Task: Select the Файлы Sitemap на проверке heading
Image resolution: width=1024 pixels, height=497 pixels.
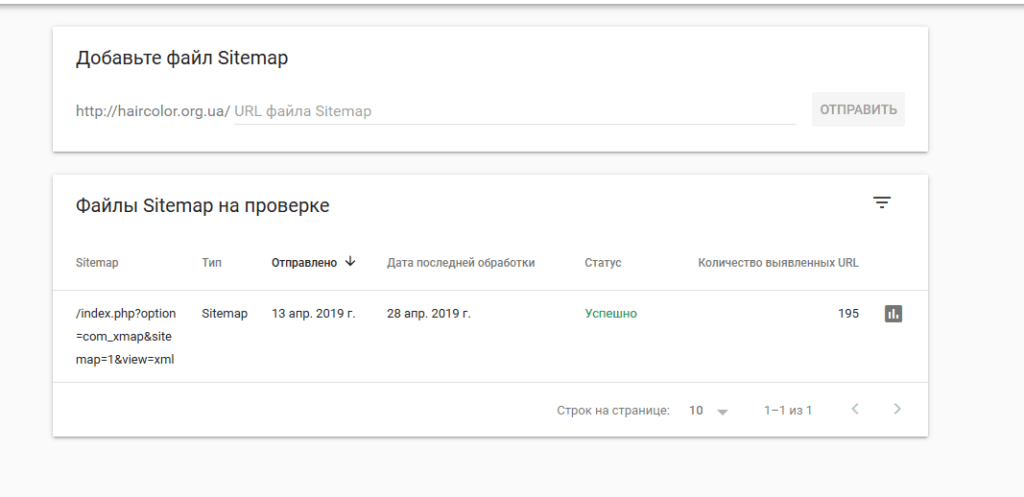Action: click(x=202, y=206)
